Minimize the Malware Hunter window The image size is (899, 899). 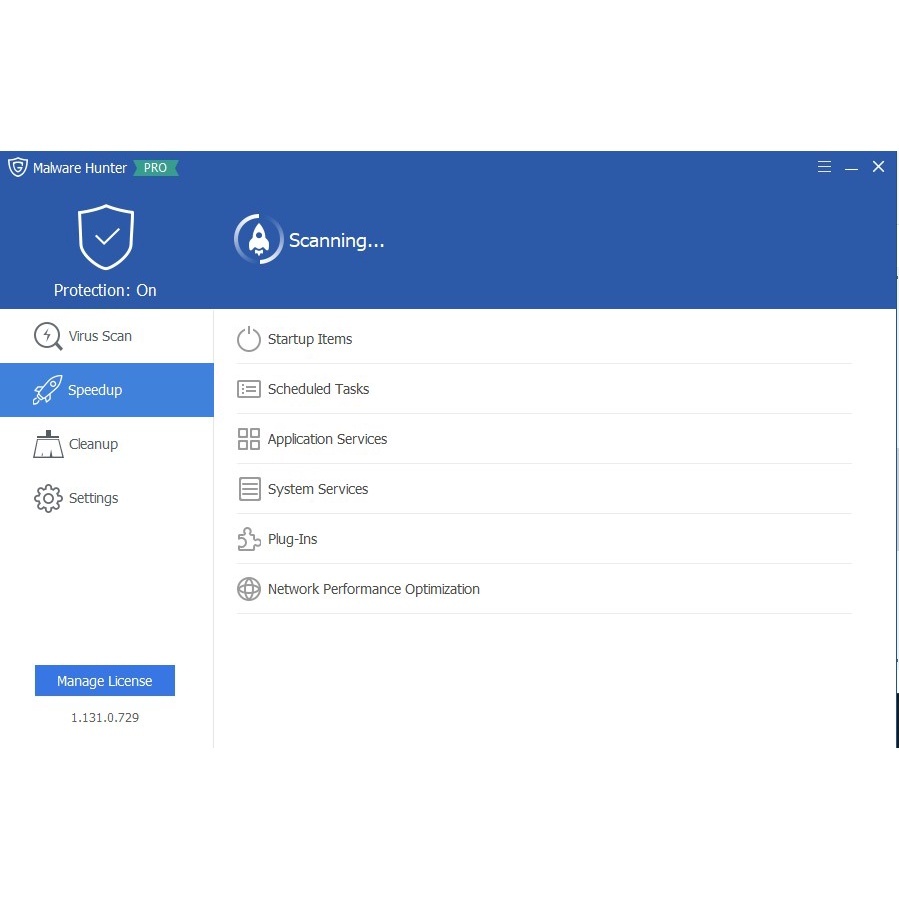point(851,168)
